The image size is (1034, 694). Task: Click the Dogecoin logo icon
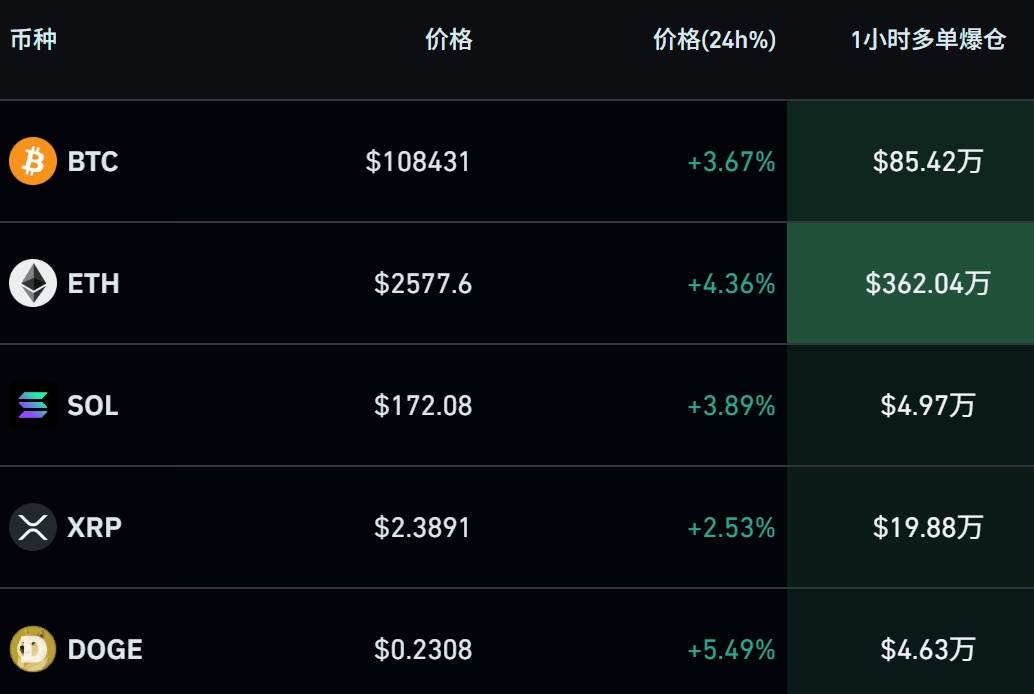pos(33,650)
